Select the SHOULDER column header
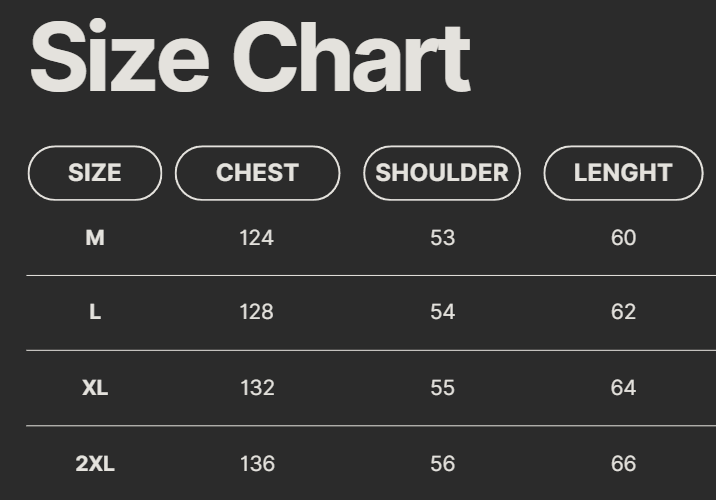Viewport: 716px width, 500px height. pos(442,173)
